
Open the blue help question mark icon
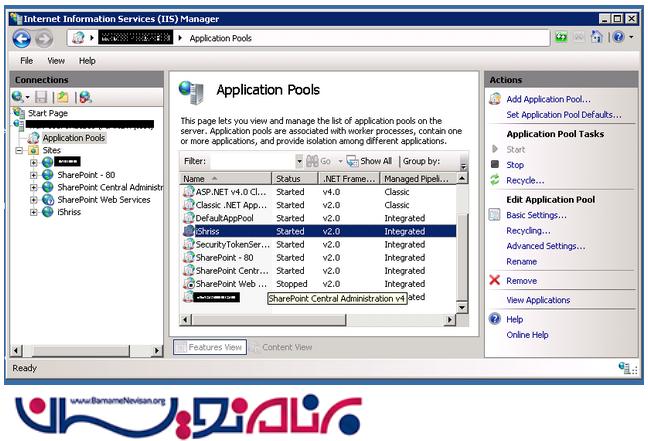[618, 37]
